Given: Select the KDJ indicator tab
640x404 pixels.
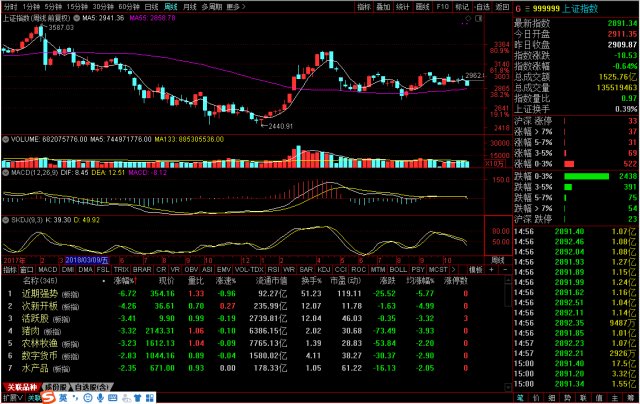Looking at the screenshot, I should [x=323, y=269].
